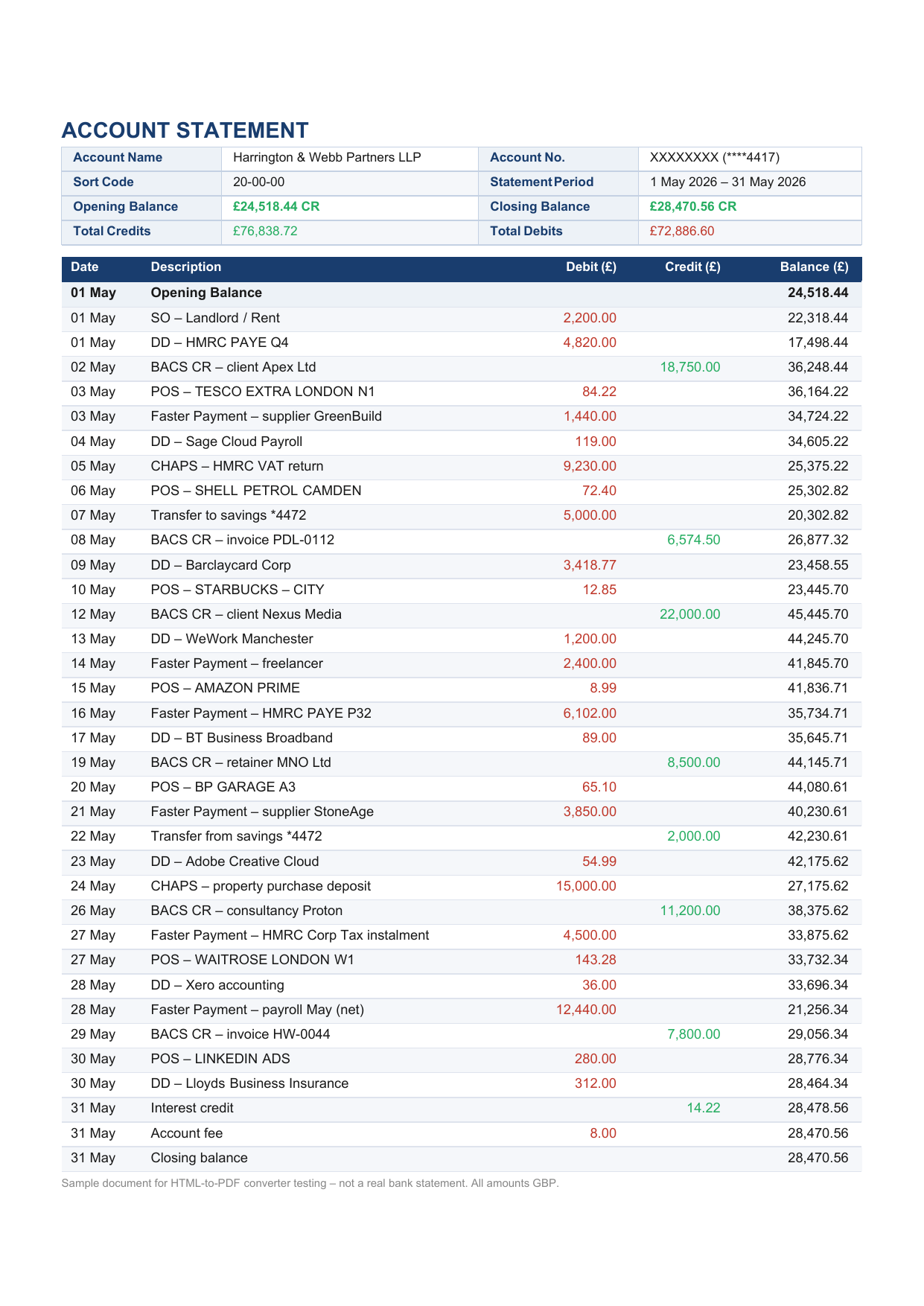Click the Balance (£) column header
The height and width of the screenshot is (1306, 924).
(814, 267)
